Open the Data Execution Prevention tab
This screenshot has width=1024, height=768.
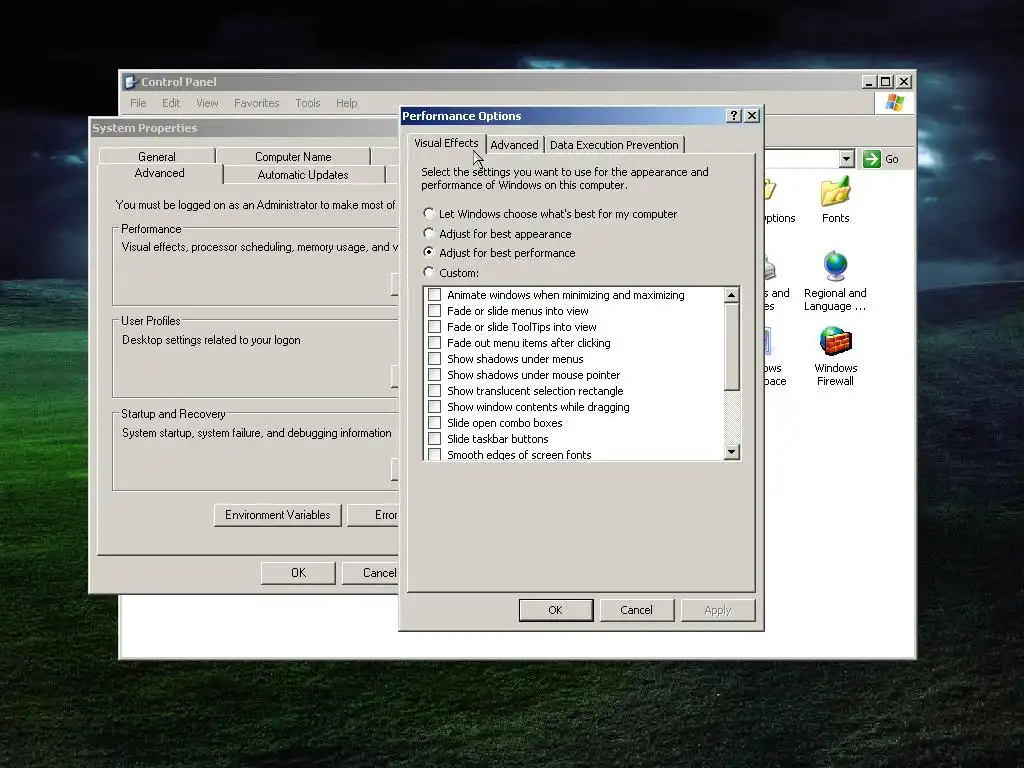pos(614,145)
